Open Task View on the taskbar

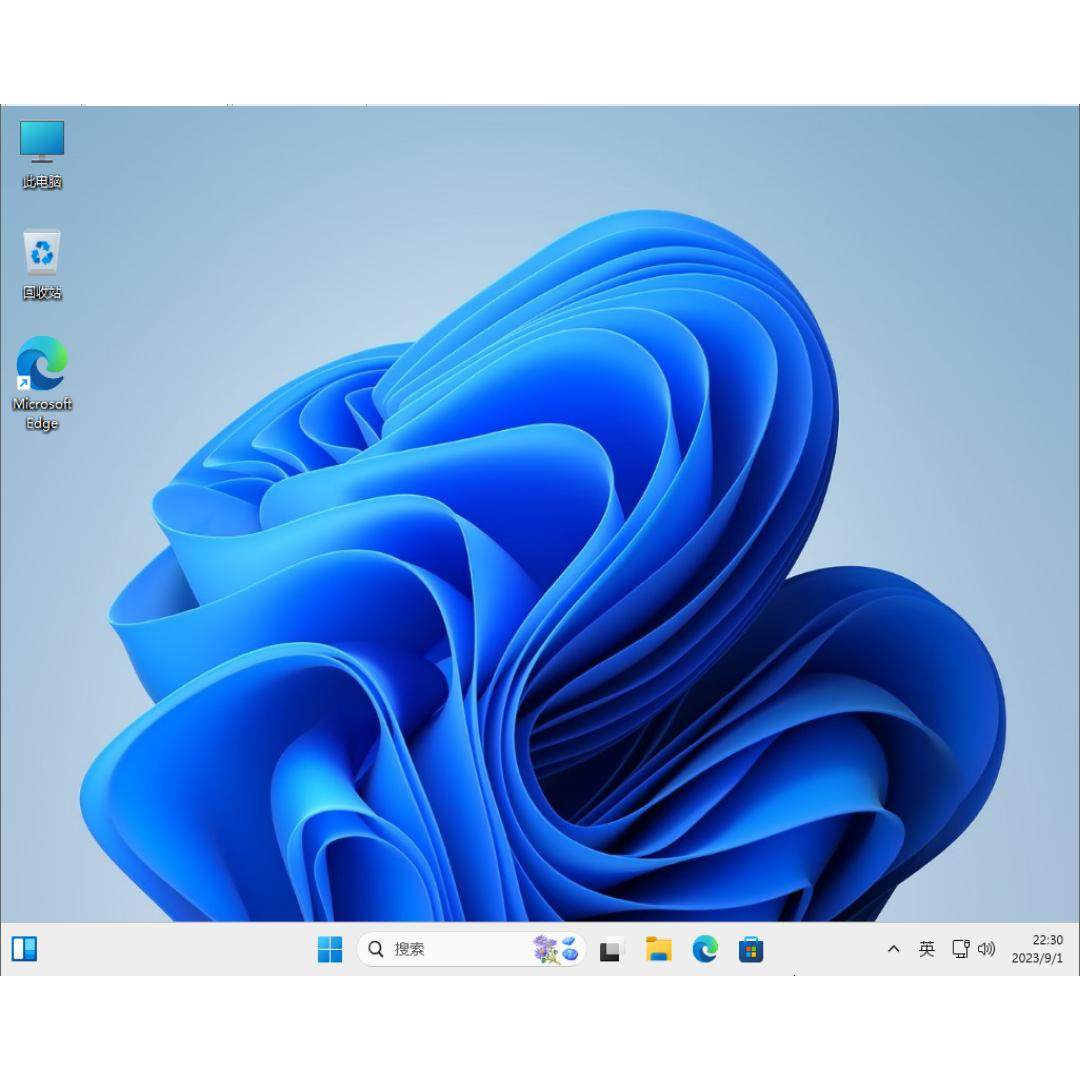tap(611, 950)
